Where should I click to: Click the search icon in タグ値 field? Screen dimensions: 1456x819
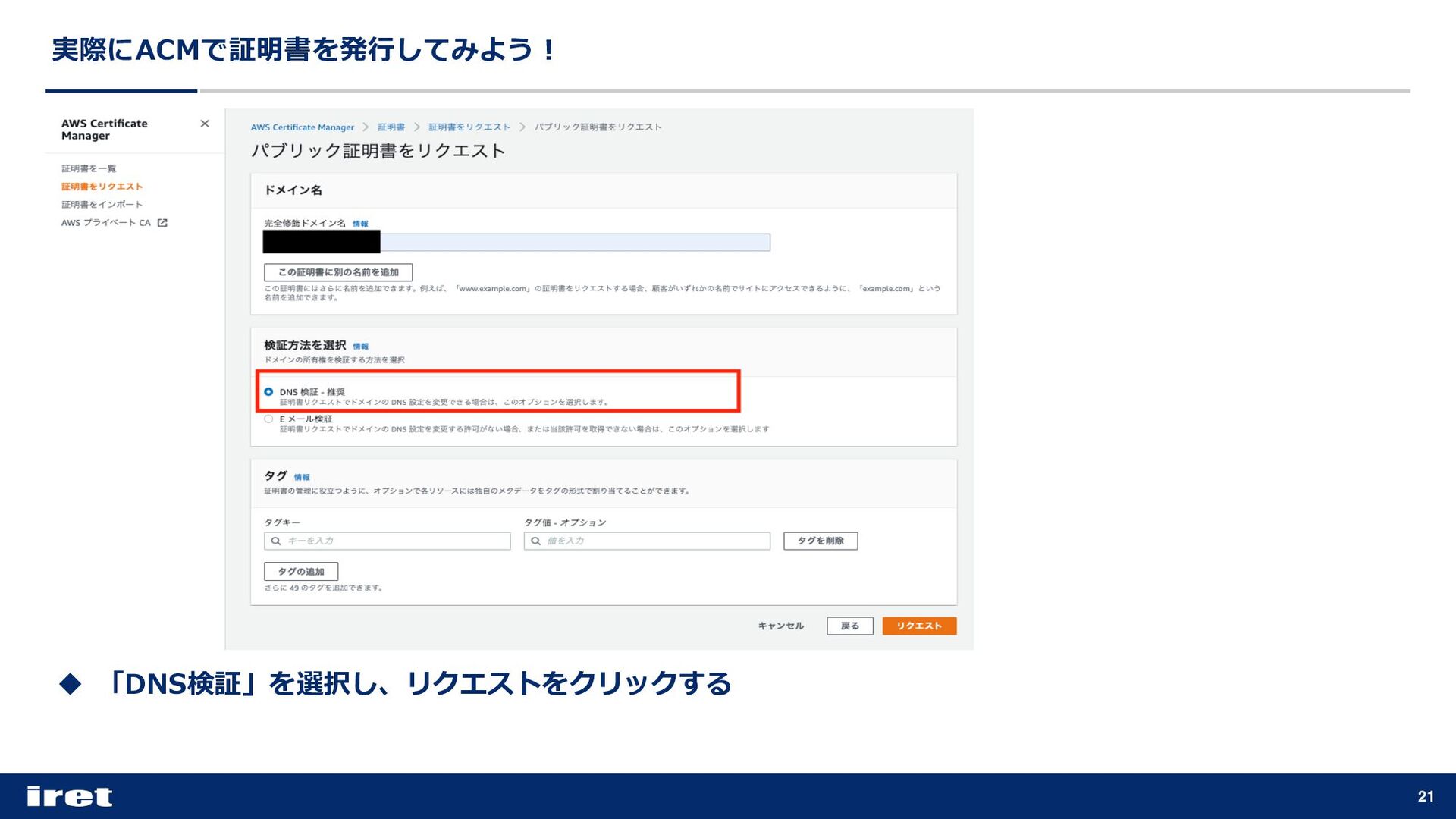536,541
